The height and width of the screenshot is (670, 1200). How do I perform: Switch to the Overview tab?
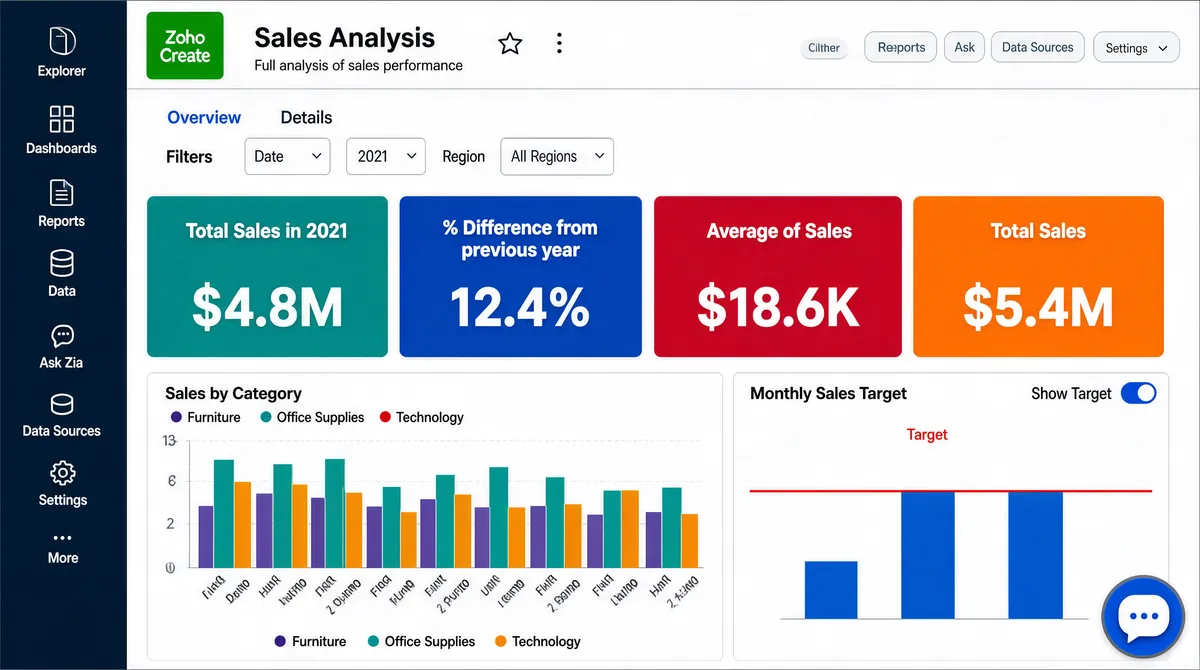[204, 117]
